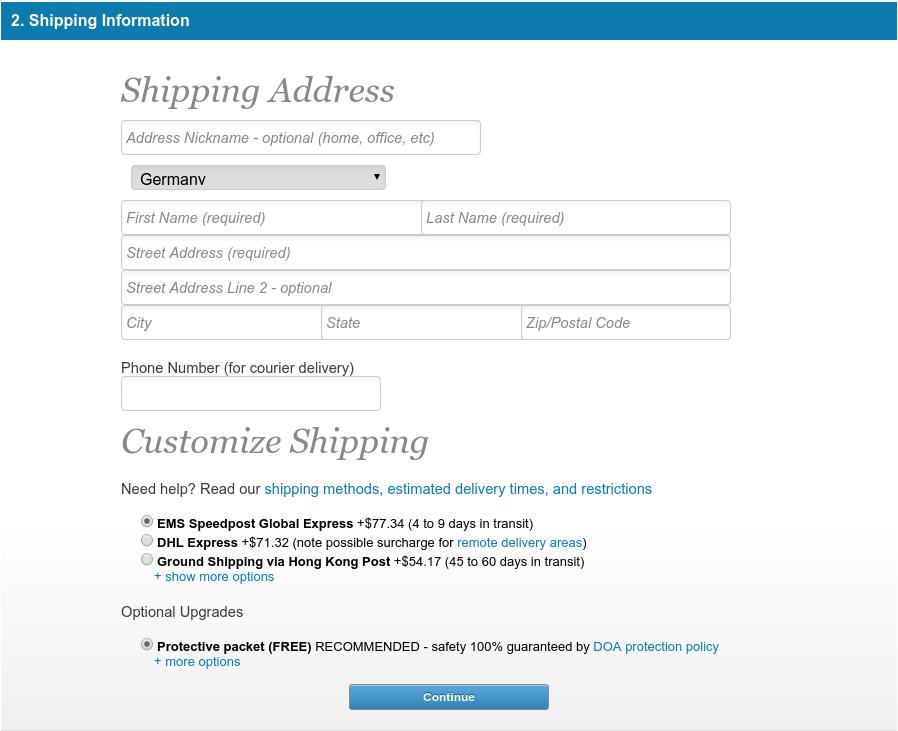Expand '+ show more options' for shipping

point(214,577)
